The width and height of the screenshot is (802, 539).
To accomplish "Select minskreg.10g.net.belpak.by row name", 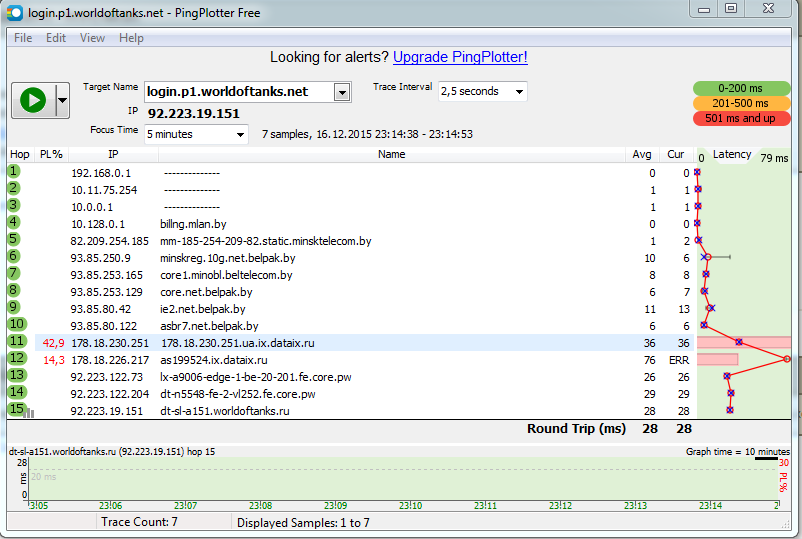I will tap(228, 258).
